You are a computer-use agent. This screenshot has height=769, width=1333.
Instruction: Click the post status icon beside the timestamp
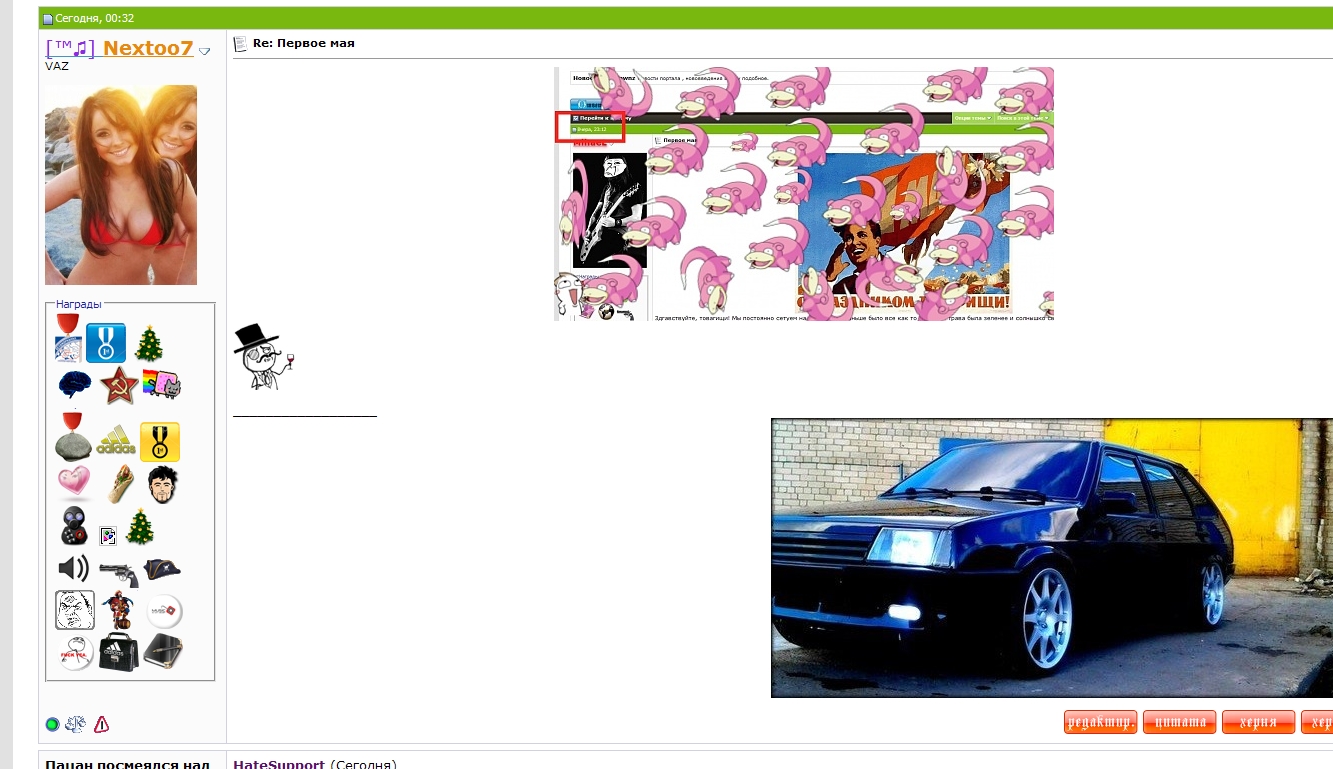click(x=47, y=18)
